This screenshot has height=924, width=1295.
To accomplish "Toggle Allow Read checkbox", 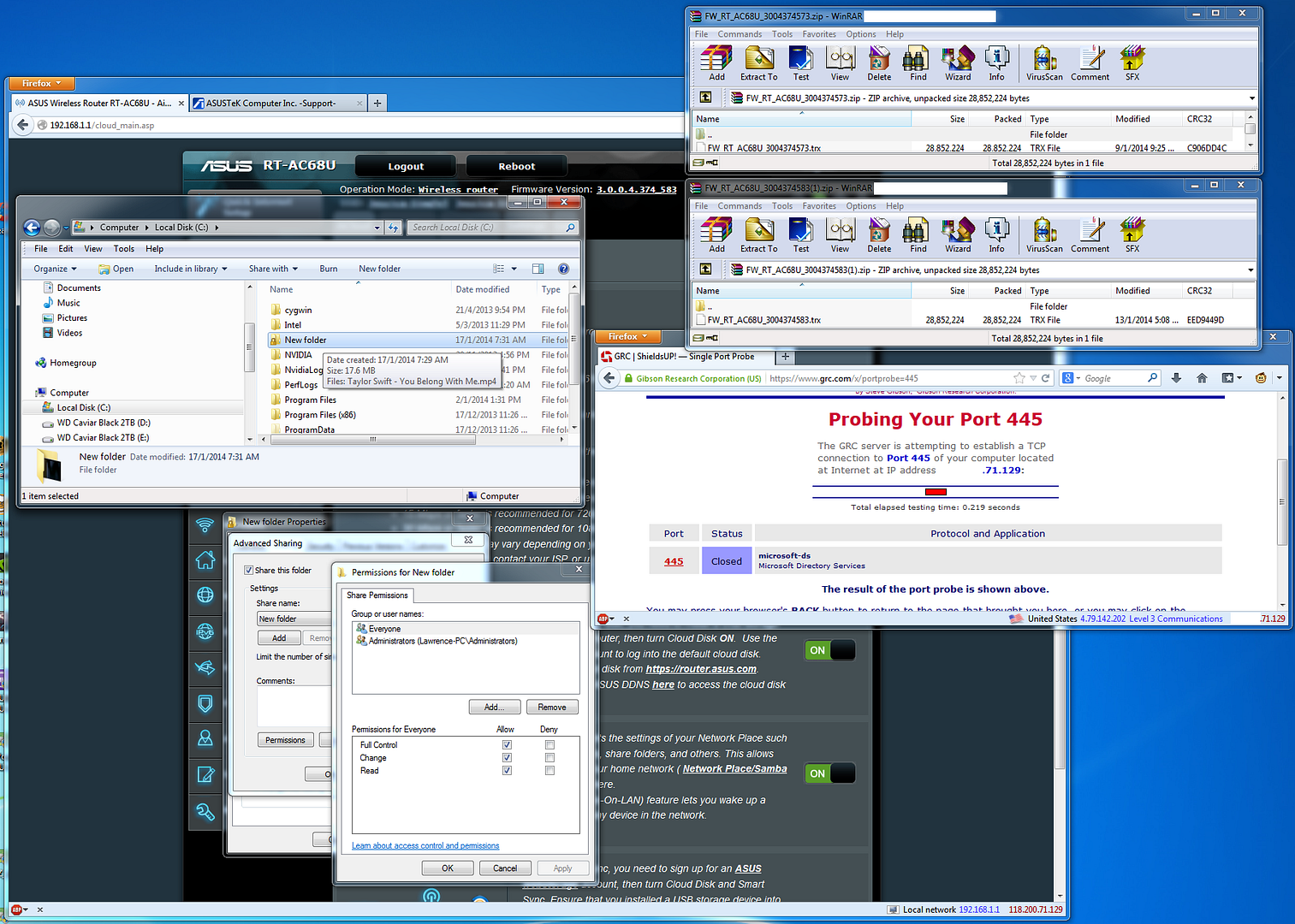I will tap(507, 771).
